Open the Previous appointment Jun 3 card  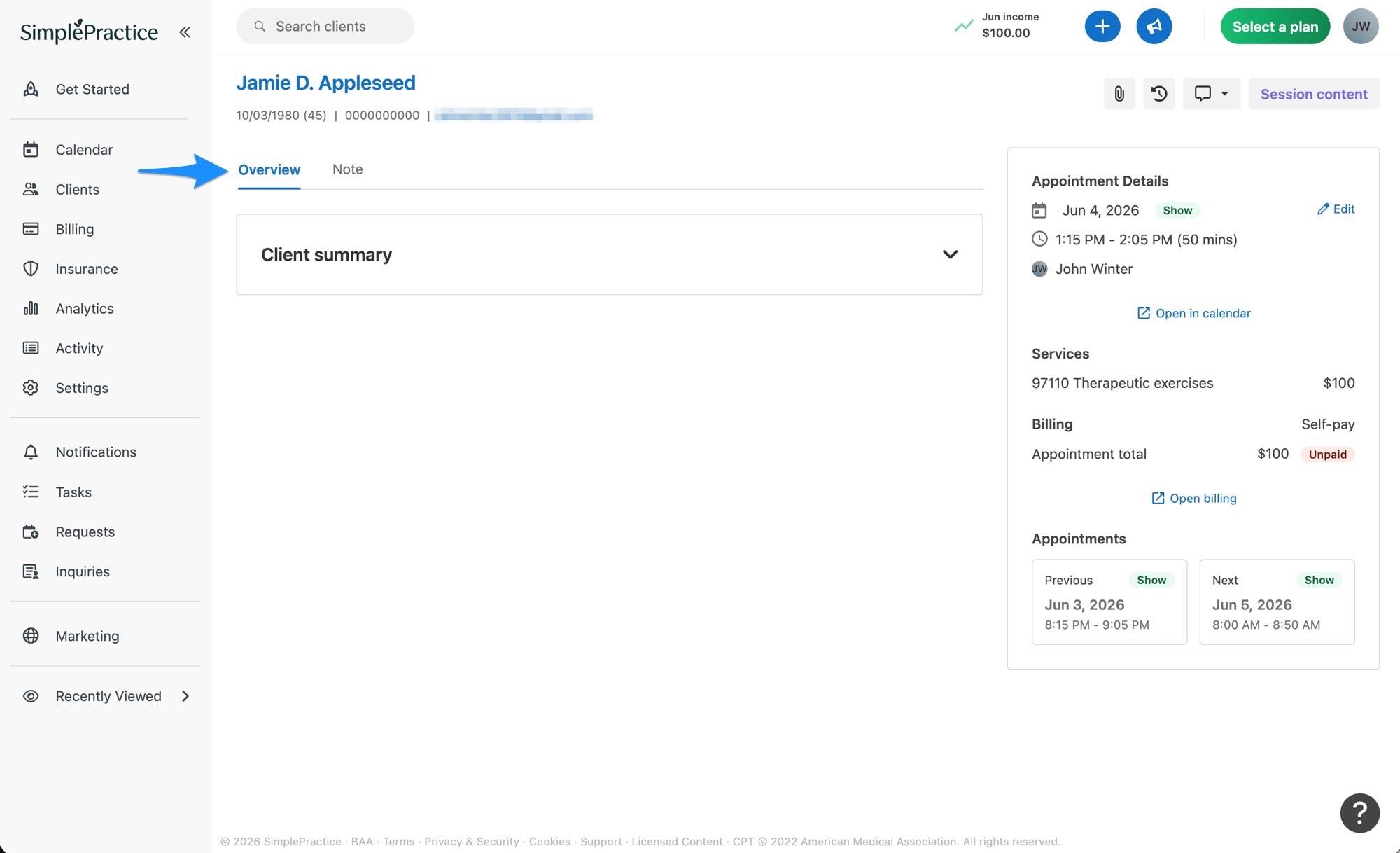point(1109,602)
